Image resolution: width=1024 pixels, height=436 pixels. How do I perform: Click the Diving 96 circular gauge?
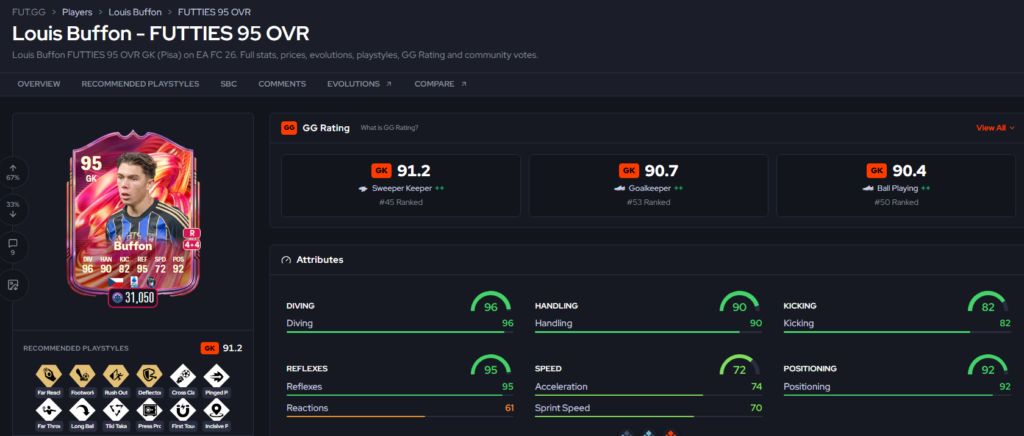[490, 304]
